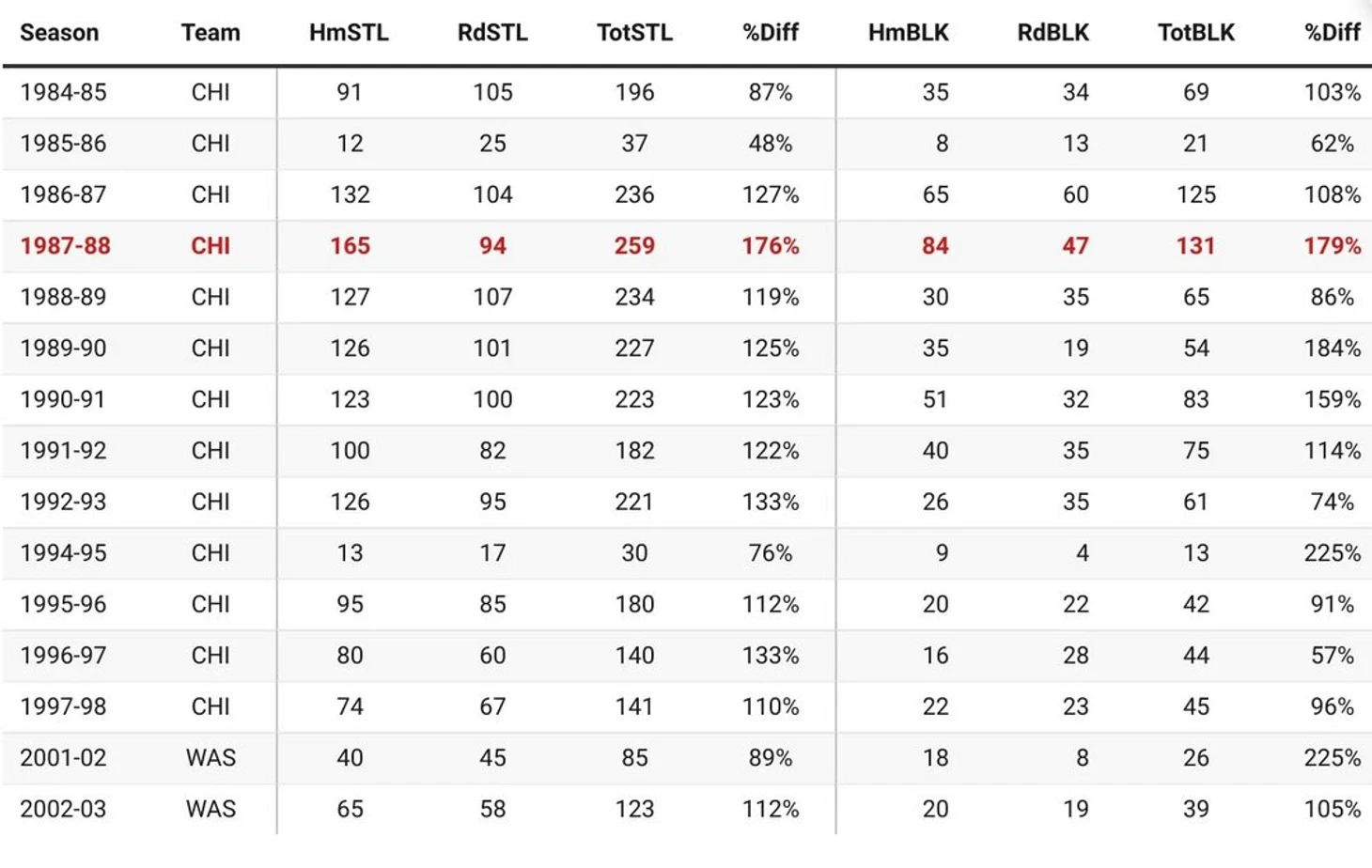Select the 236 TotSTL cell for 1986-87
Screen dimensions: 1372x868
(x=634, y=194)
